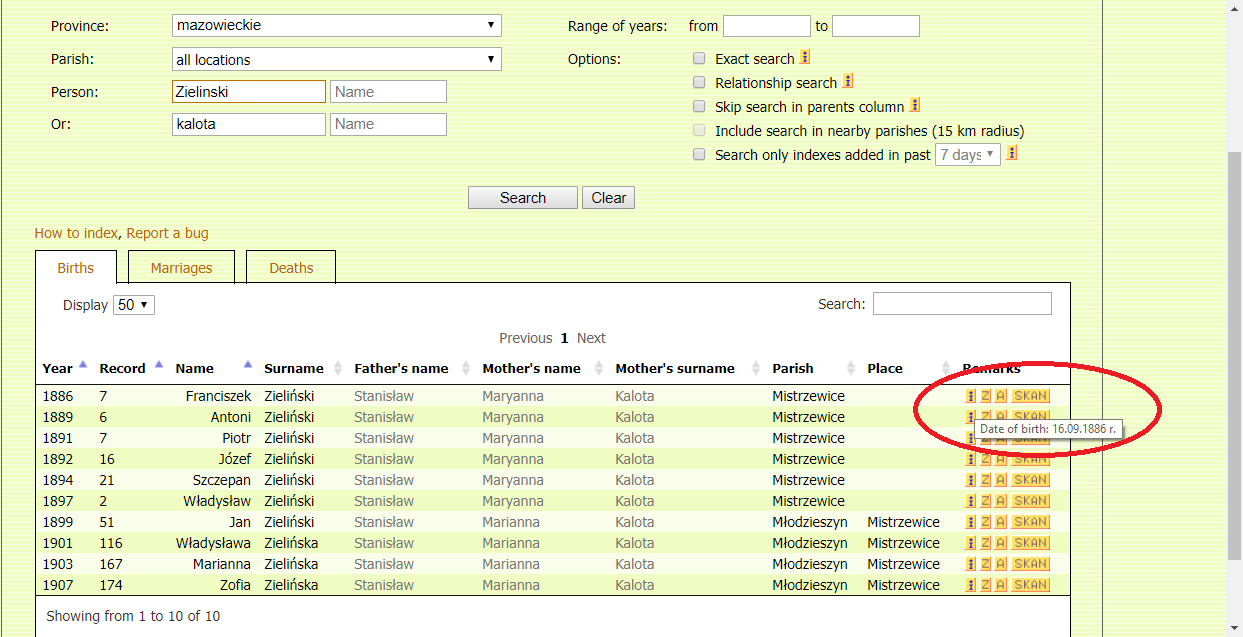Select the Z icon on the Piotr 1891 row
Viewport: 1243px width, 637px height.
[x=984, y=438]
